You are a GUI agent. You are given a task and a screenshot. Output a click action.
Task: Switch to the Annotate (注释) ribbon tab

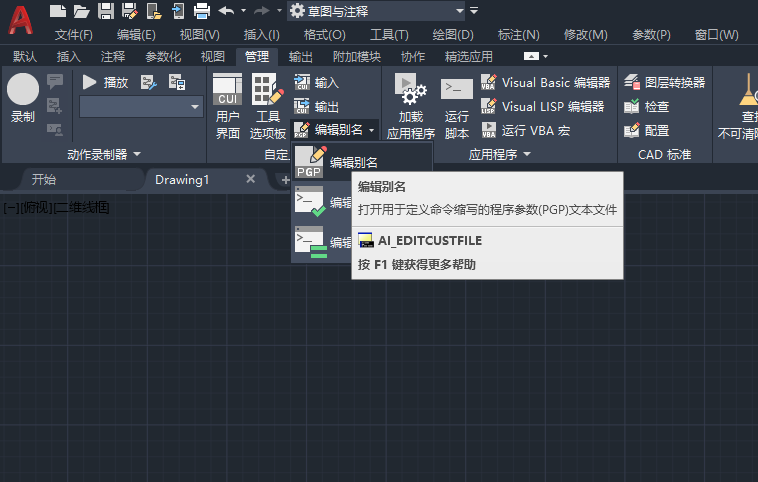tap(113, 57)
